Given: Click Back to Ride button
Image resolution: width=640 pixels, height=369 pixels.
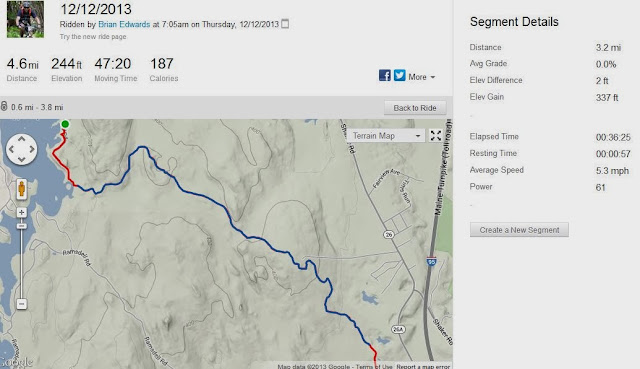Looking at the screenshot, I should tap(415, 108).
